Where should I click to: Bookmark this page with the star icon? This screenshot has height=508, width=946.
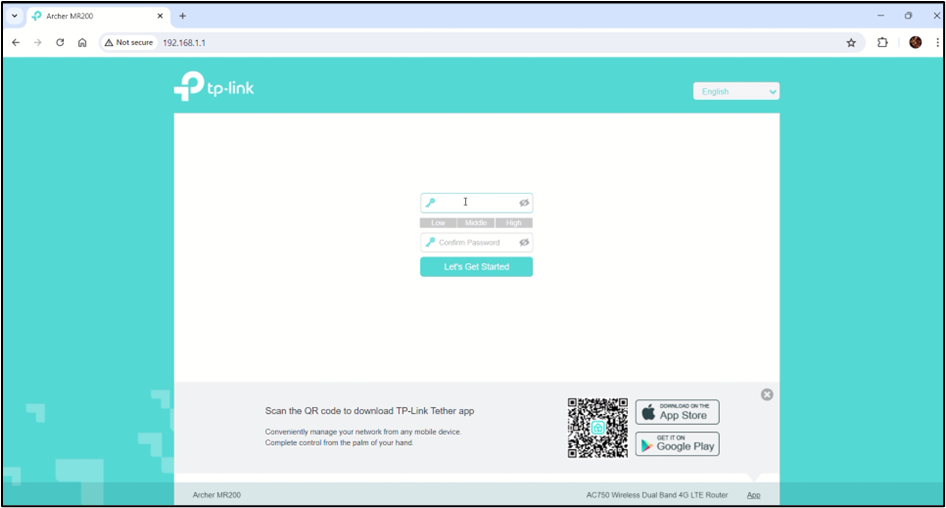tap(851, 43)
